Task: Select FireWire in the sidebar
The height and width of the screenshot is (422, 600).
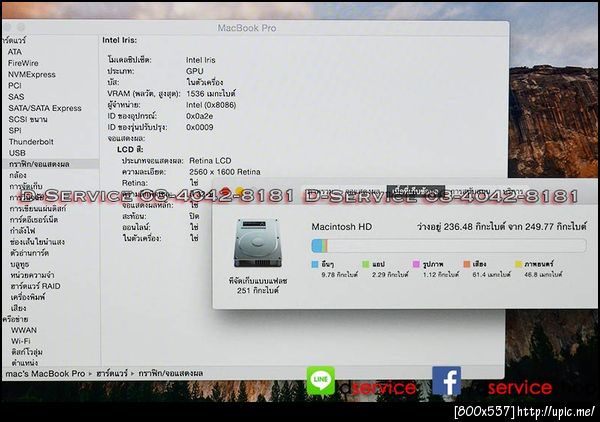Action: pos(23,63)
